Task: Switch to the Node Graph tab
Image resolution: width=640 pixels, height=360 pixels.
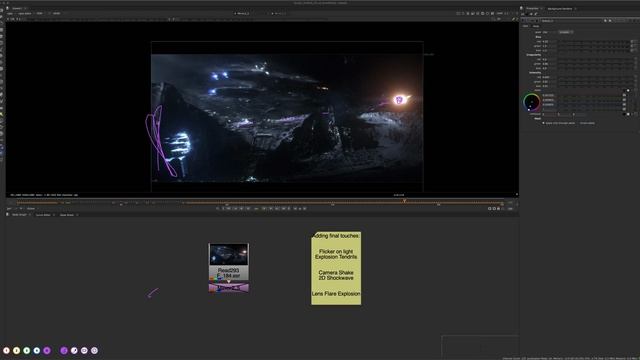Action: click(x=19, y=215)
